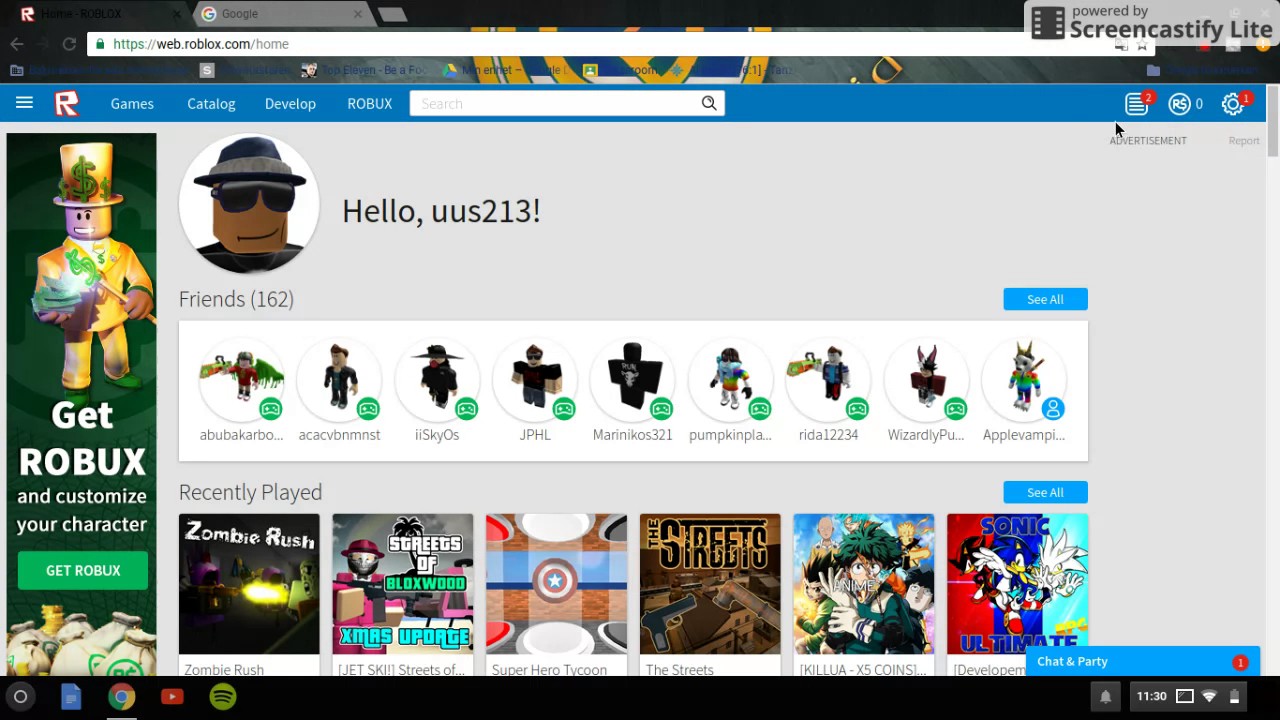This screenshot has height=720, width=1280.
Task: Click the search magnifier icon
Action: [709, 103]
